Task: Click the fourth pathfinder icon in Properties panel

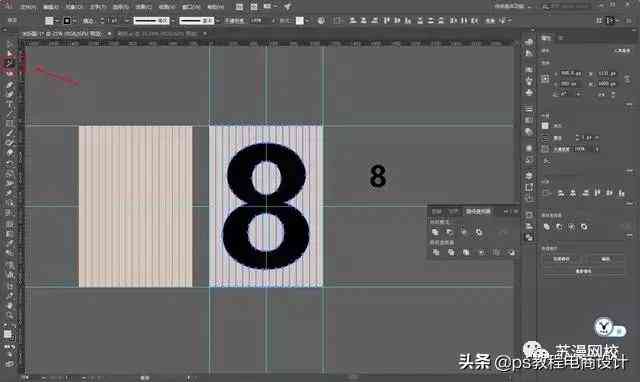Action: coord(584,227)
